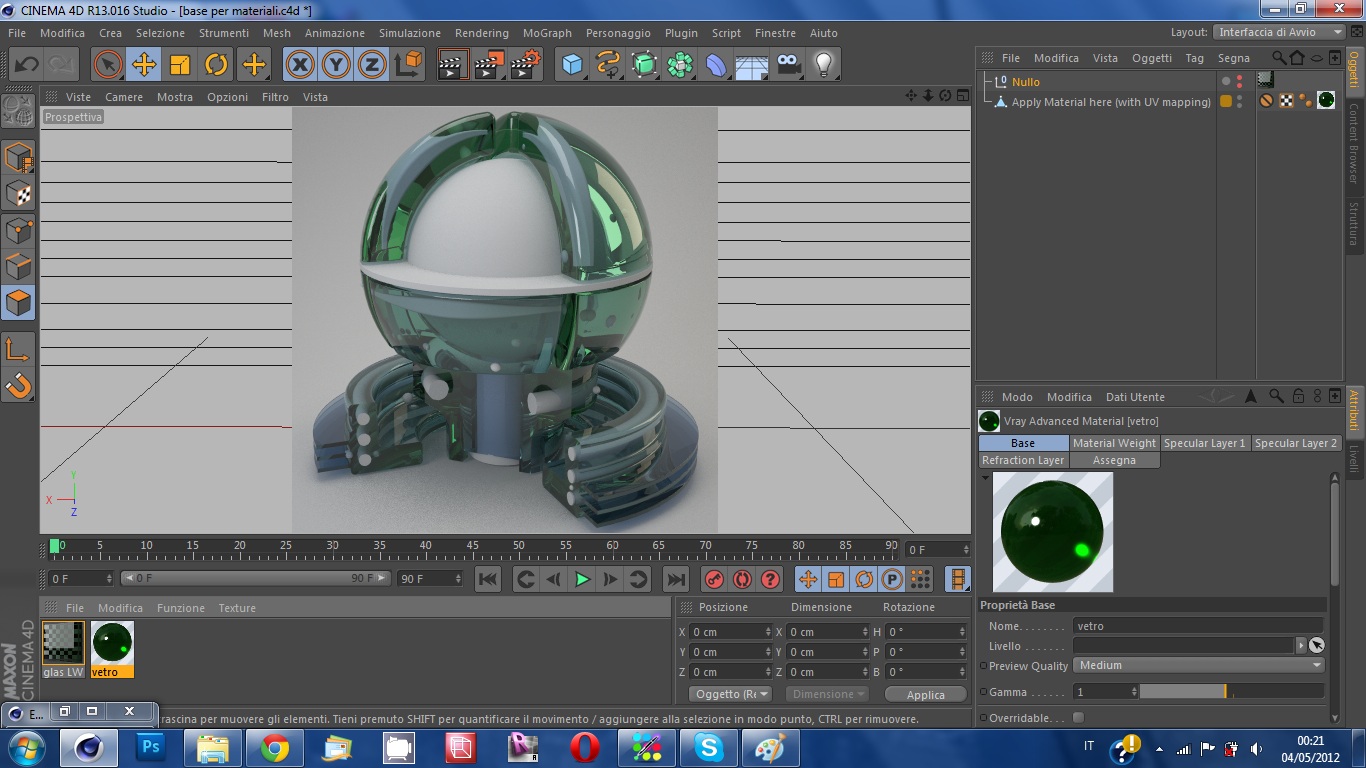The image size is (1366, 768).
Task: Open the MoGraph menu
Action: [547, 33]
